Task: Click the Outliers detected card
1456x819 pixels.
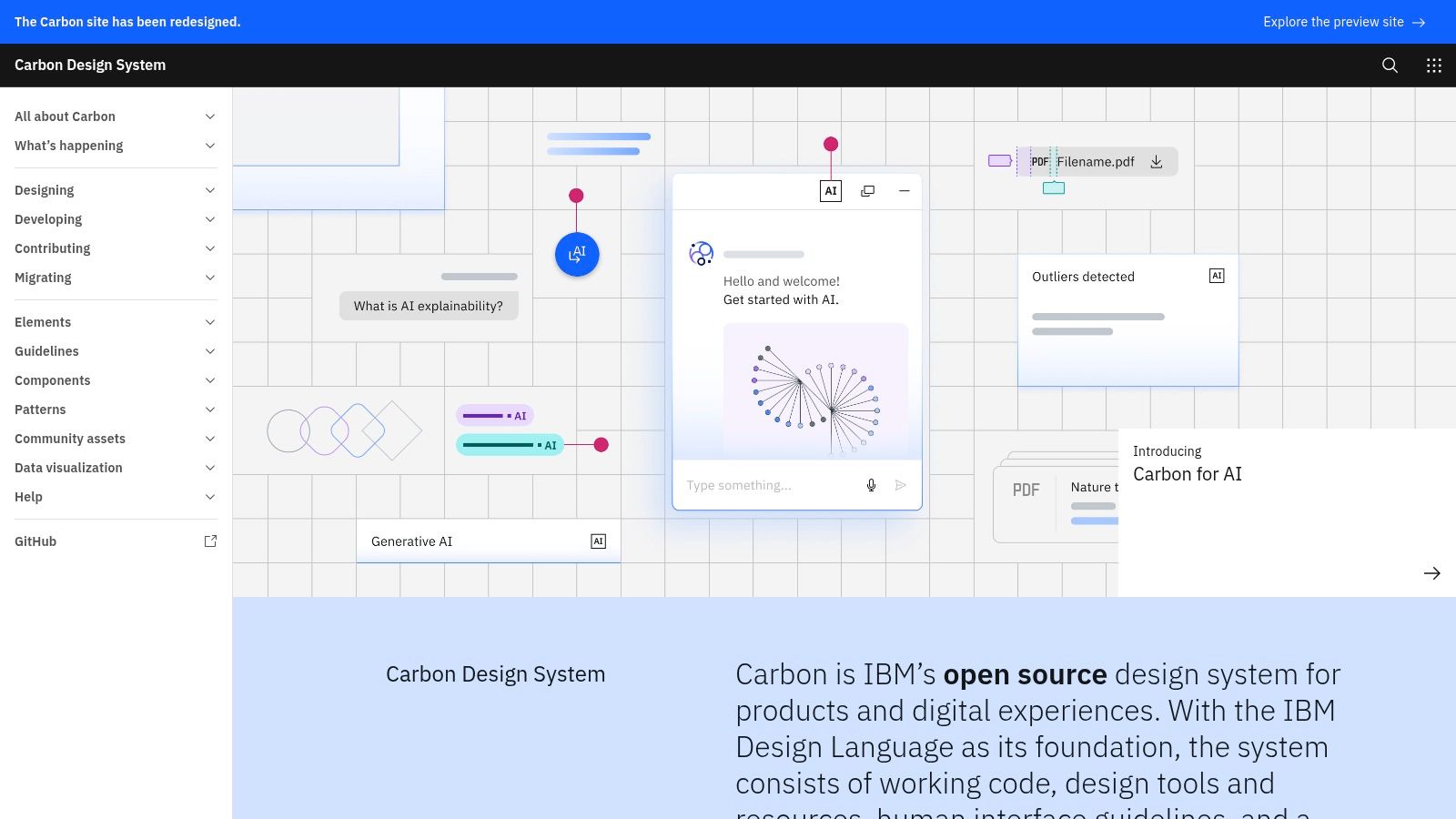Action: pyautogui.click(x=1127, y=320)
